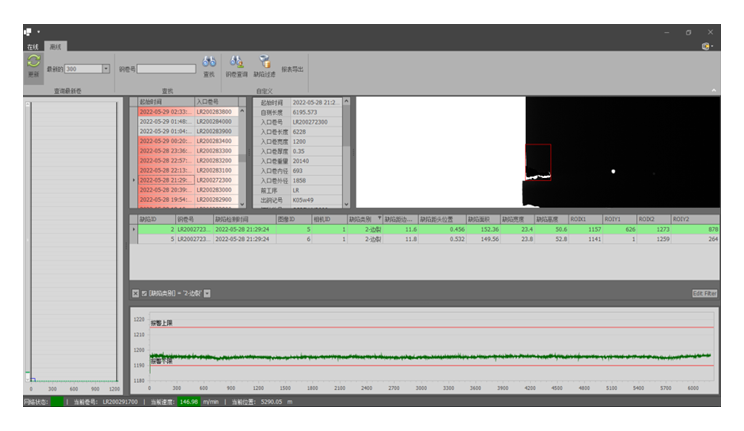Switch to the 测试 tab
The image size is (744, 431).
(x=54, y=47)
